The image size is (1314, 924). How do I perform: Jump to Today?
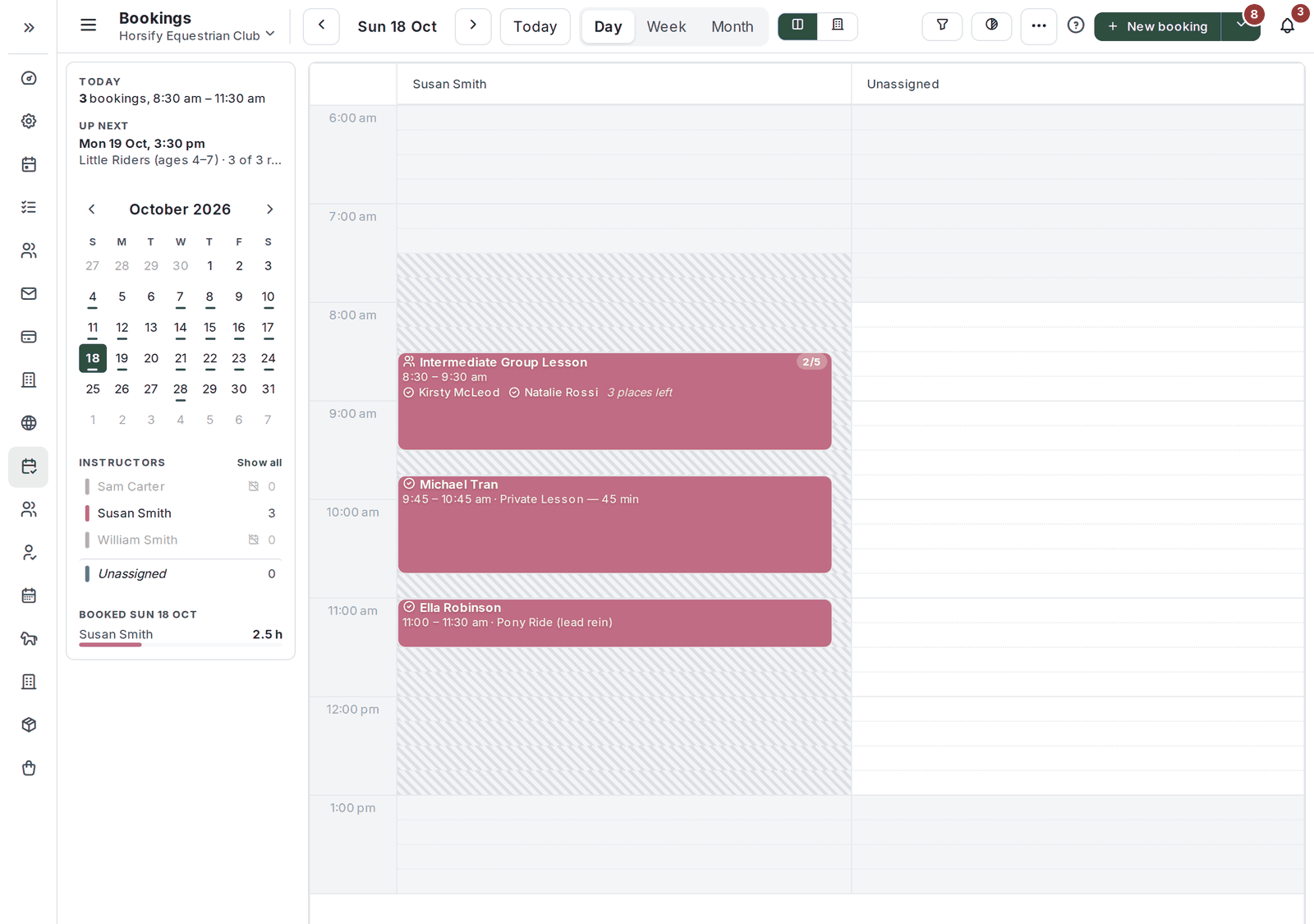(x=535, y=26)
